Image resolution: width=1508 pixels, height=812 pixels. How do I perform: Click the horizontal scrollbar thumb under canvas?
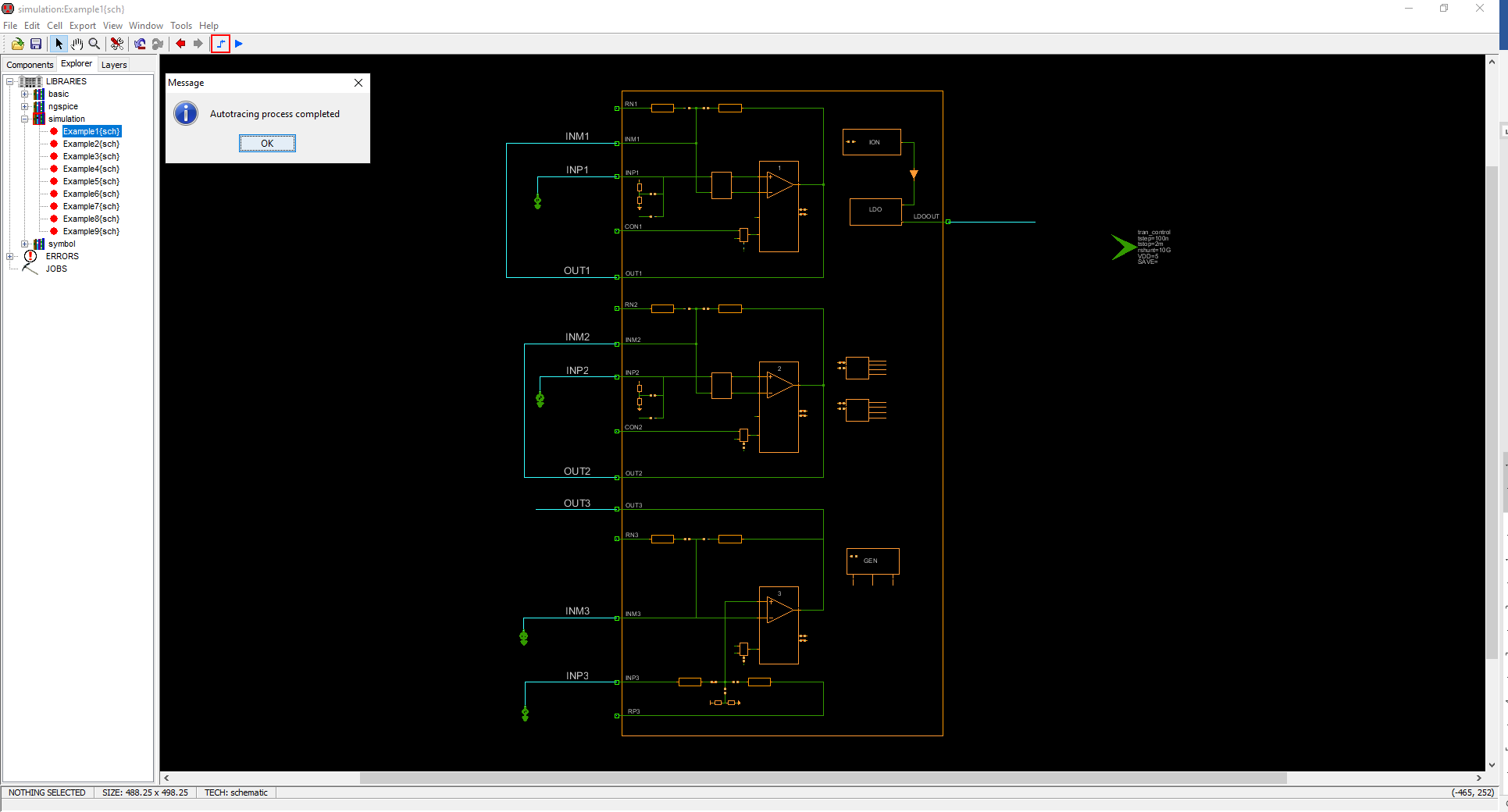pyautogui.click(x=823, y=778)
